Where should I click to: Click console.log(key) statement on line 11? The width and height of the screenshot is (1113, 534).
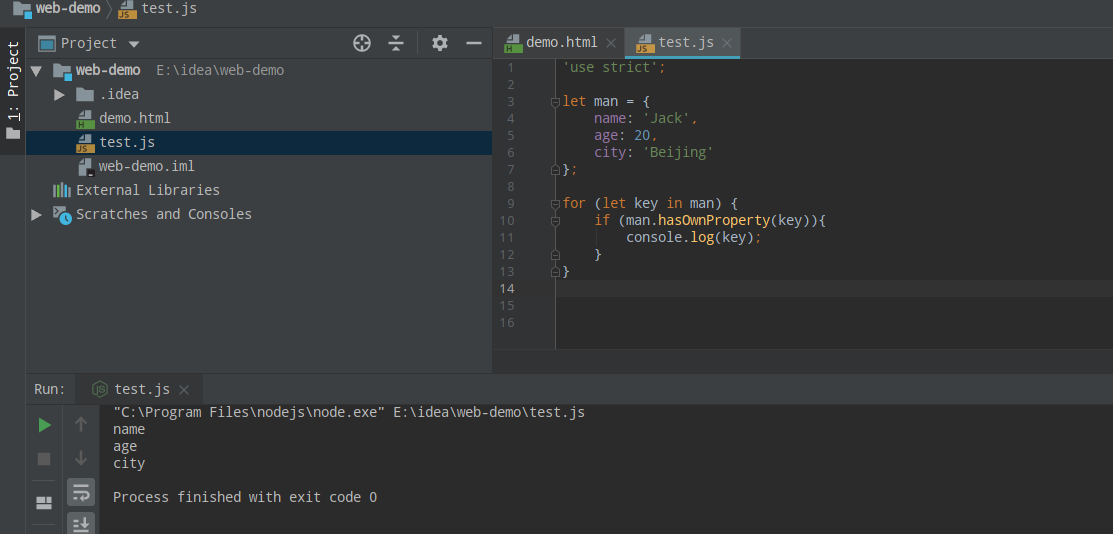click(x=693, y=238)
